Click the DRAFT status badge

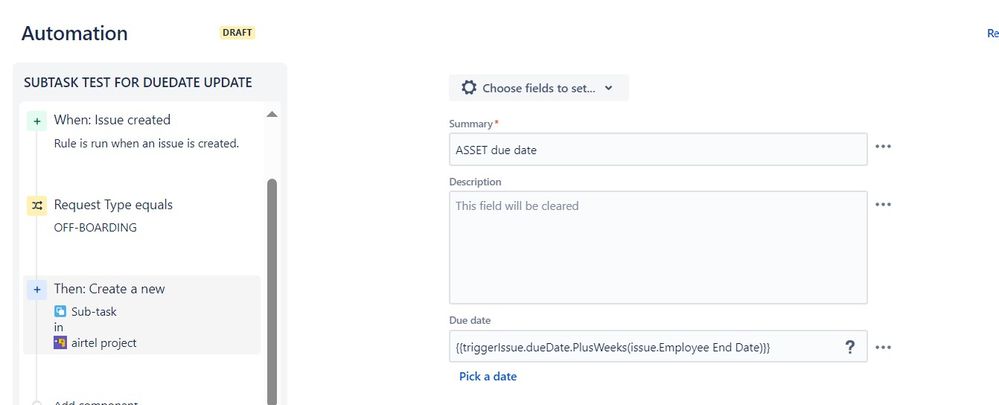[x=238, y=33]
